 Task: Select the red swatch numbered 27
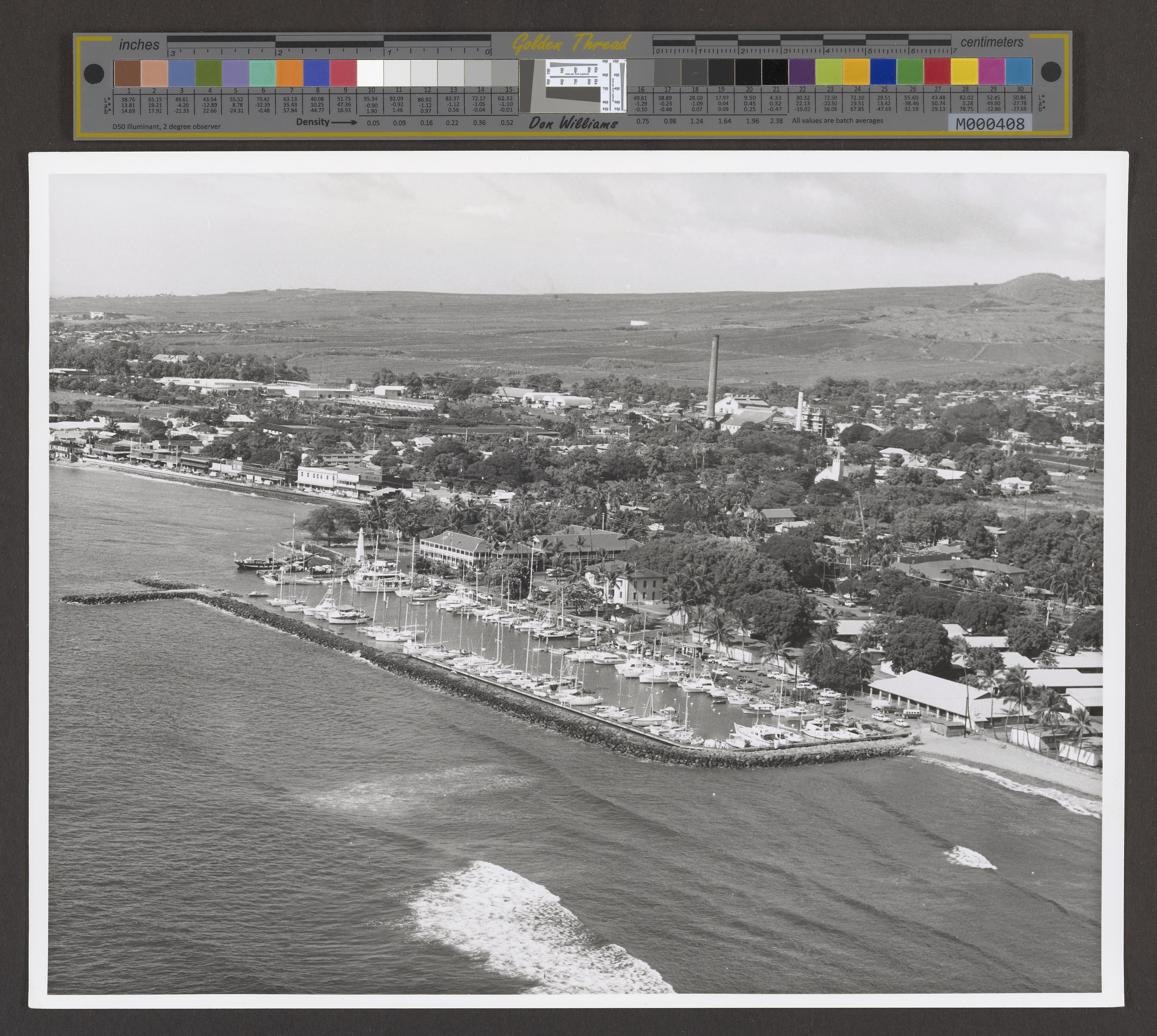coord(937,72)
